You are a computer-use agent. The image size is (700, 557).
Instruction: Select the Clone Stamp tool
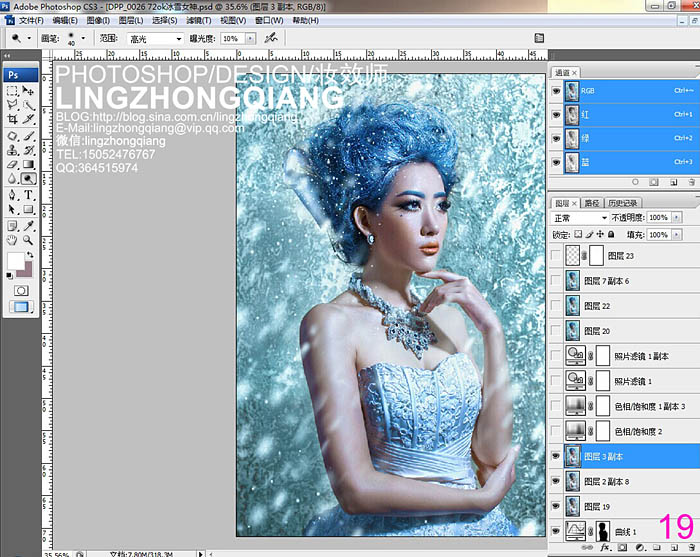click(x=12, y=150)
